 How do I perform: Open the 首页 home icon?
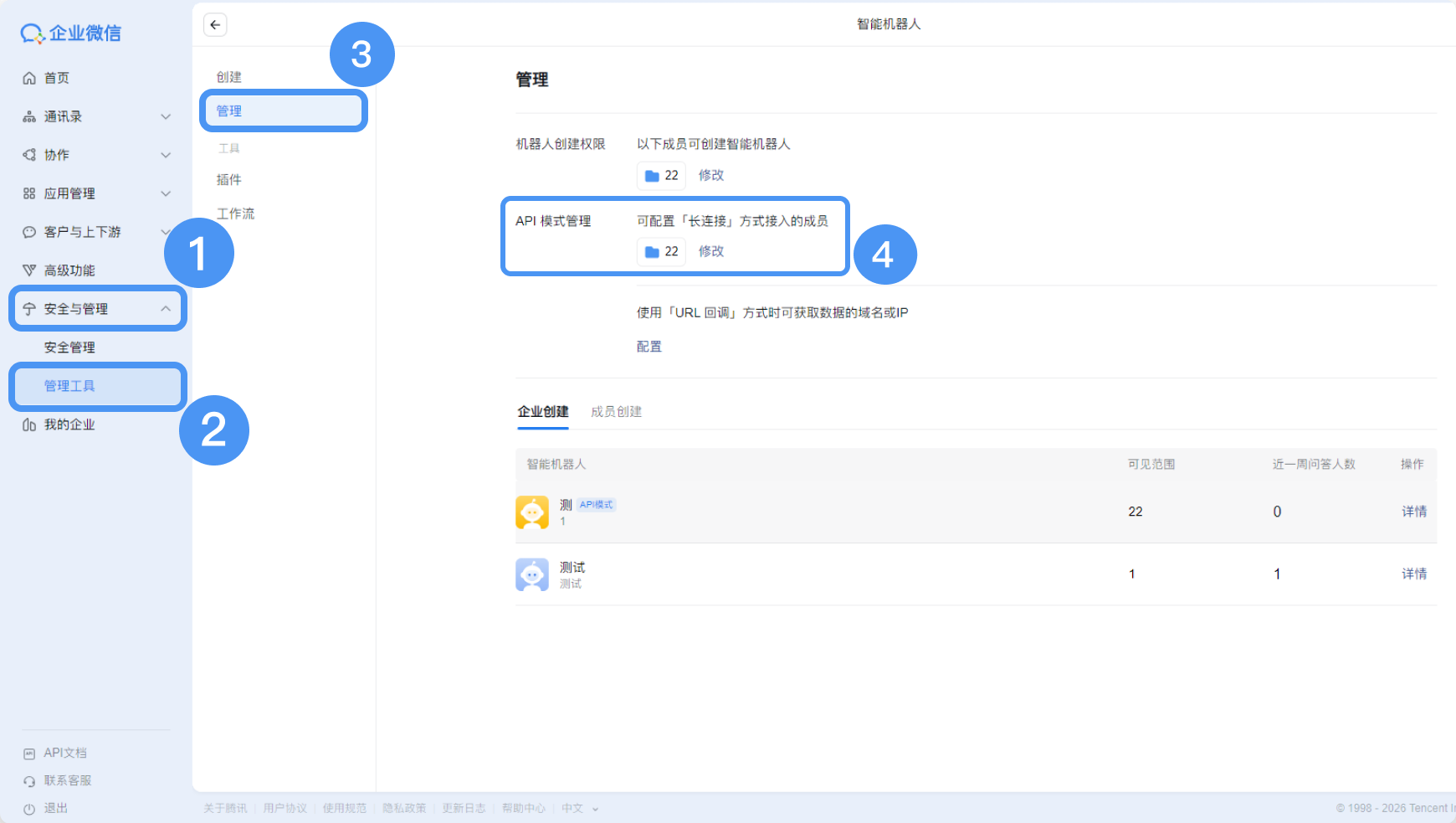[29, 77]
